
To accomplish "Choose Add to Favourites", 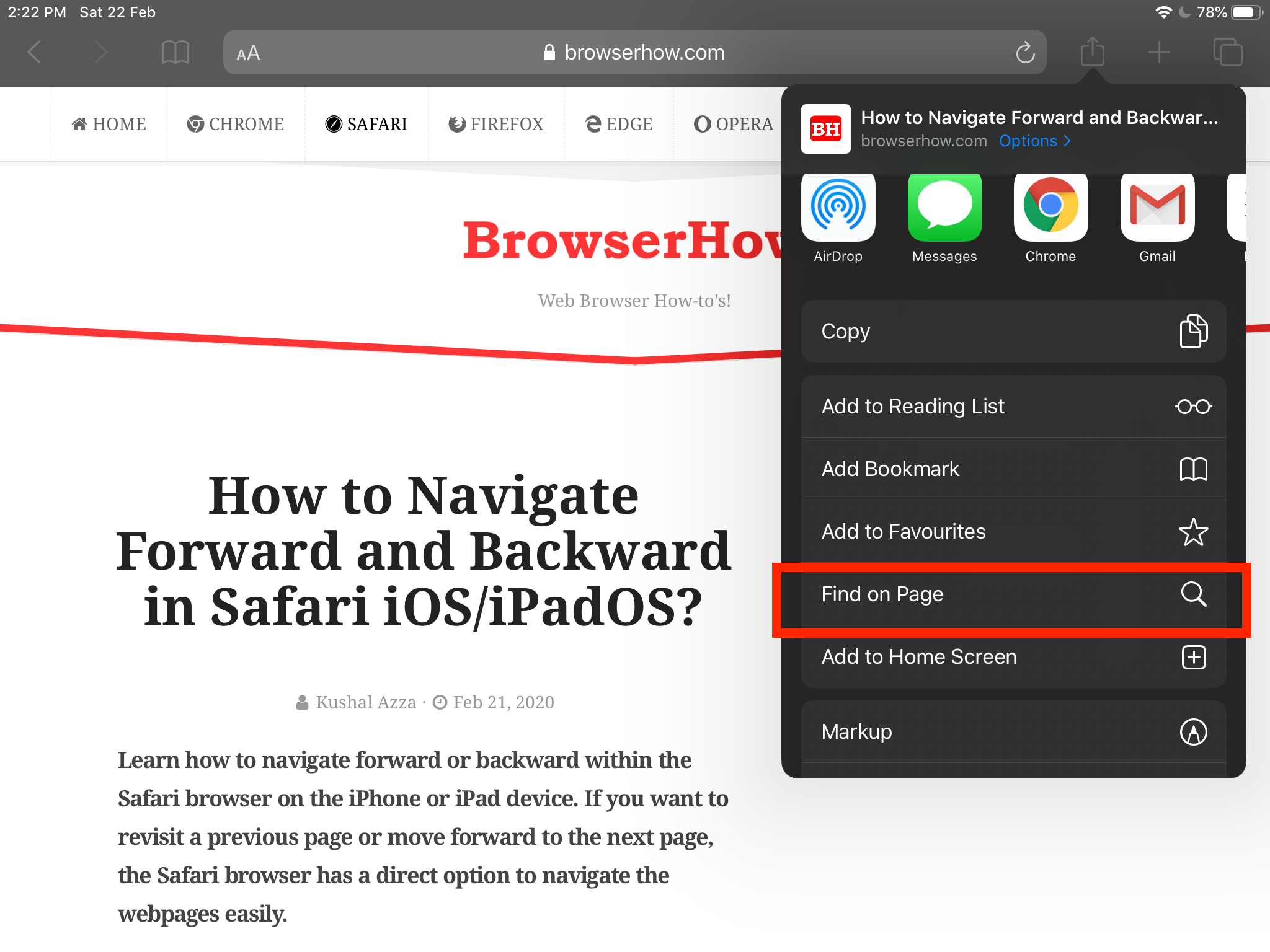I will 1014,532.
